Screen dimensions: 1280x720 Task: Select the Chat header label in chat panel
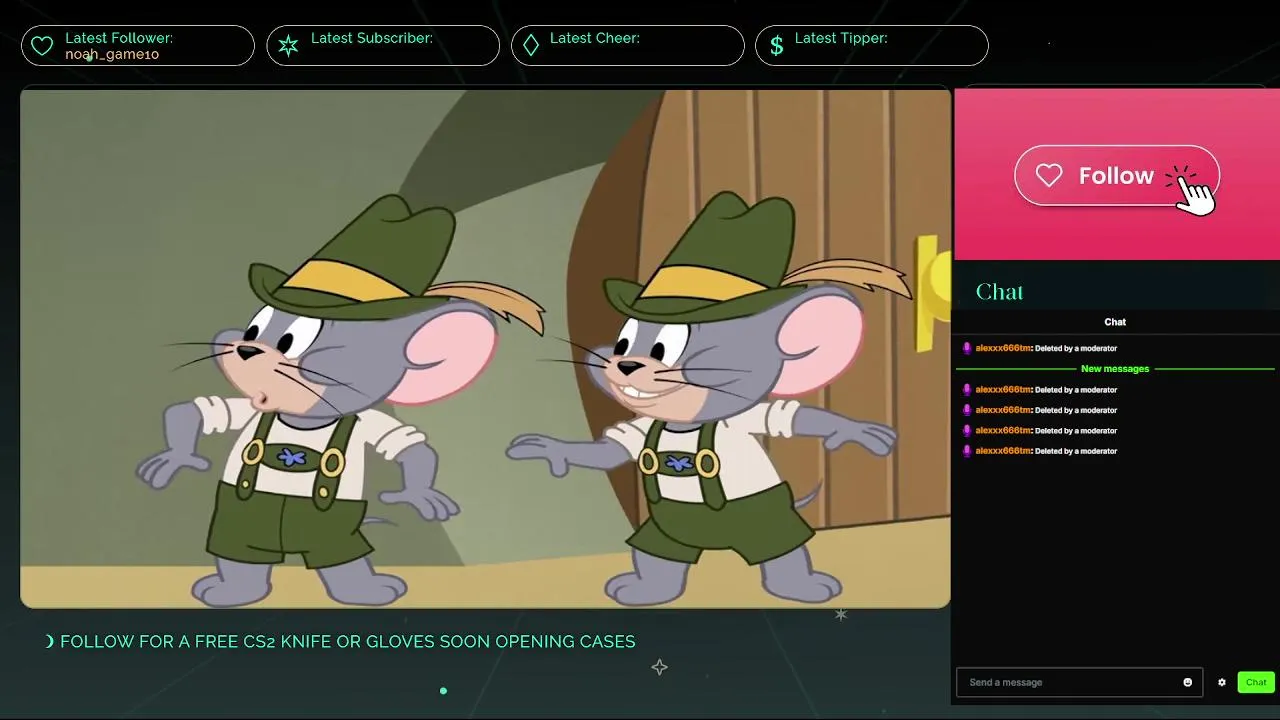[1115, 322]
